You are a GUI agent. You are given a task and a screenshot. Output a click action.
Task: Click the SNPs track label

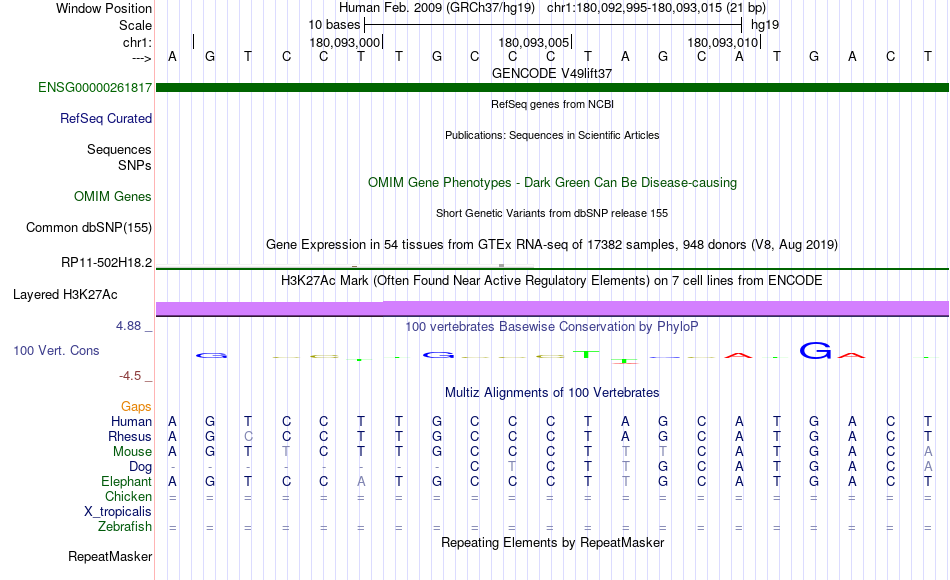point(135,165)
